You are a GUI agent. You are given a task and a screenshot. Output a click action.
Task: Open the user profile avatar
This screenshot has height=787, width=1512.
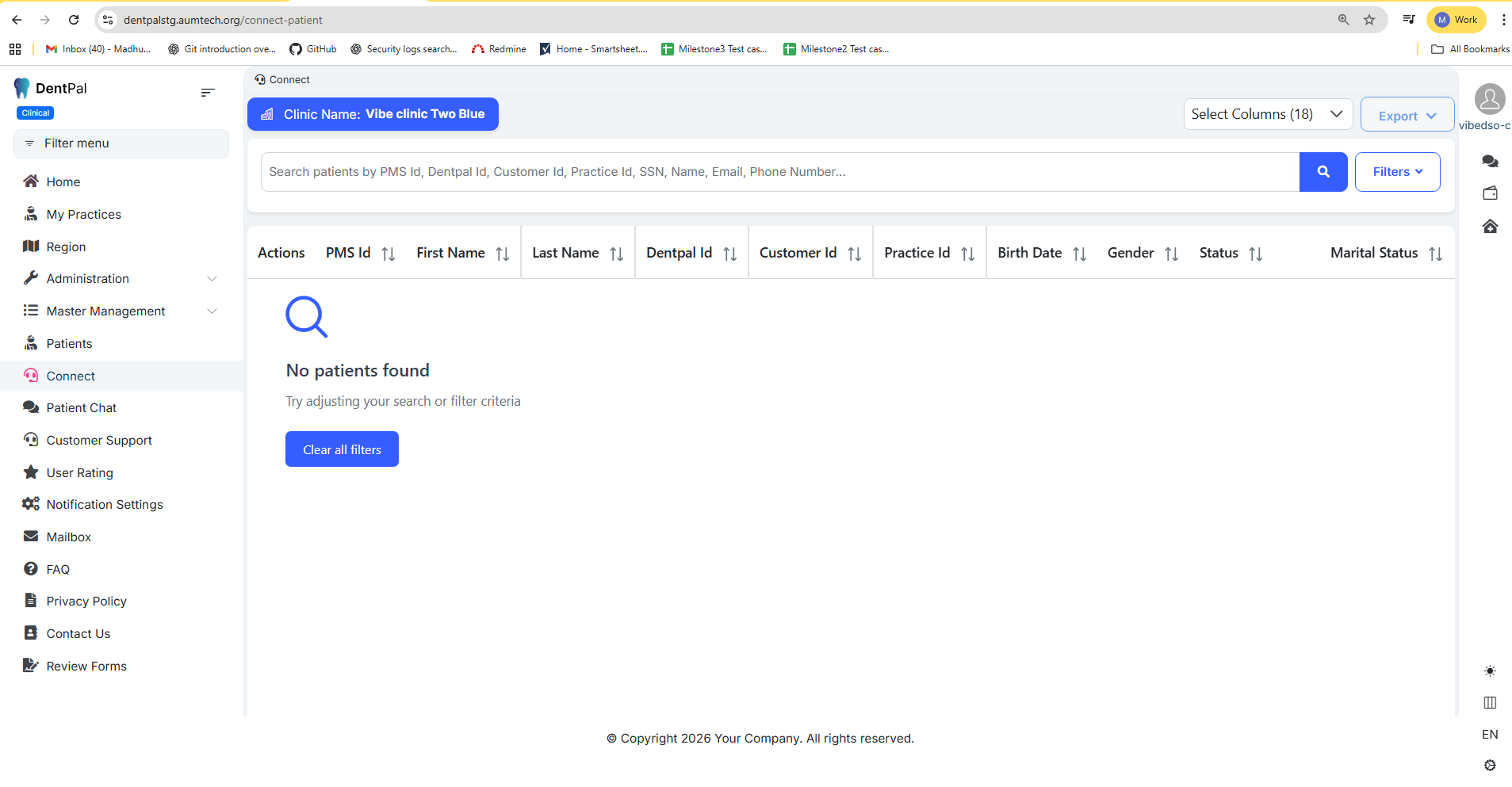1489,100
